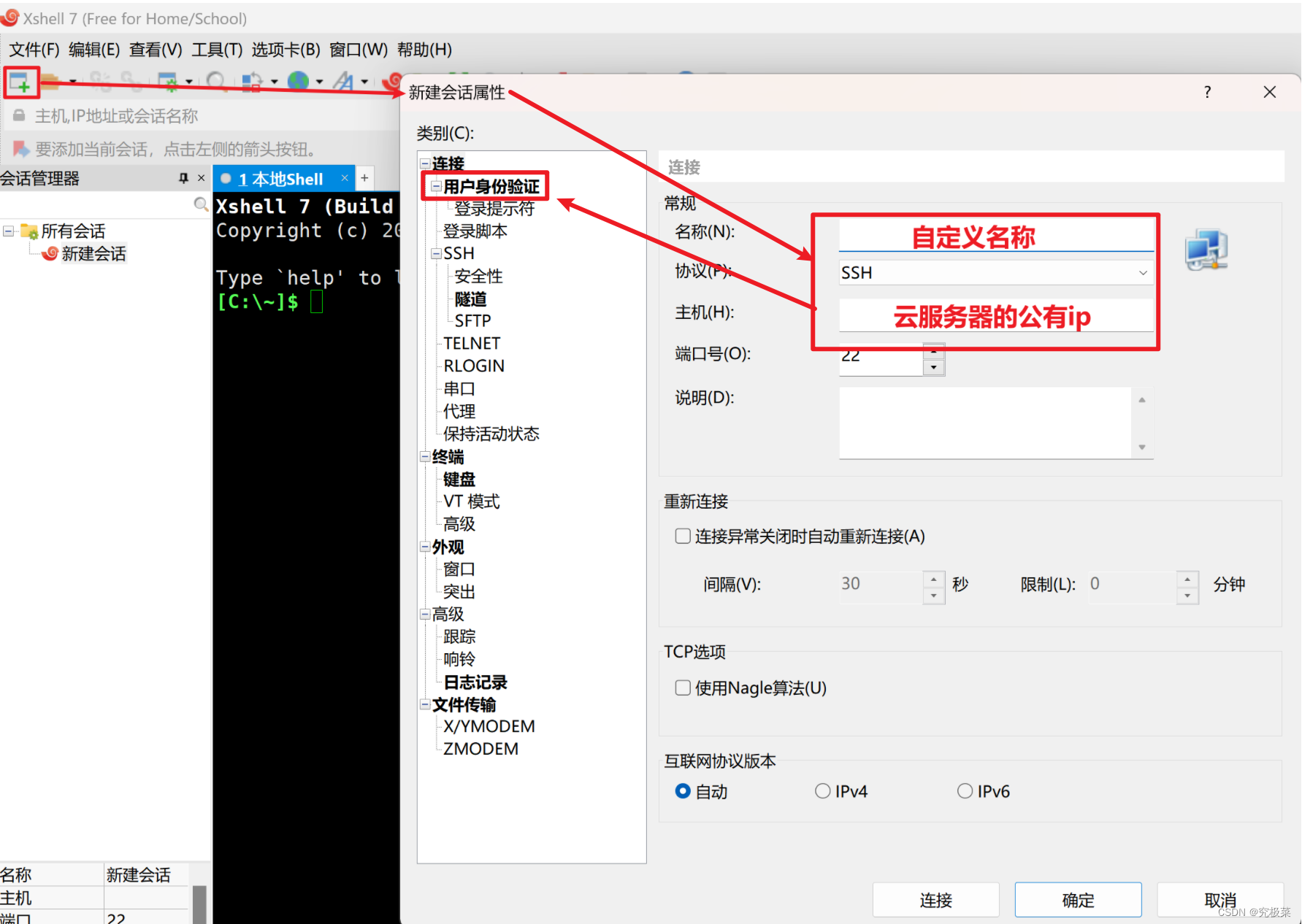
Task: Select 新建会话 in session manager tree
Action: coord(93,254)
